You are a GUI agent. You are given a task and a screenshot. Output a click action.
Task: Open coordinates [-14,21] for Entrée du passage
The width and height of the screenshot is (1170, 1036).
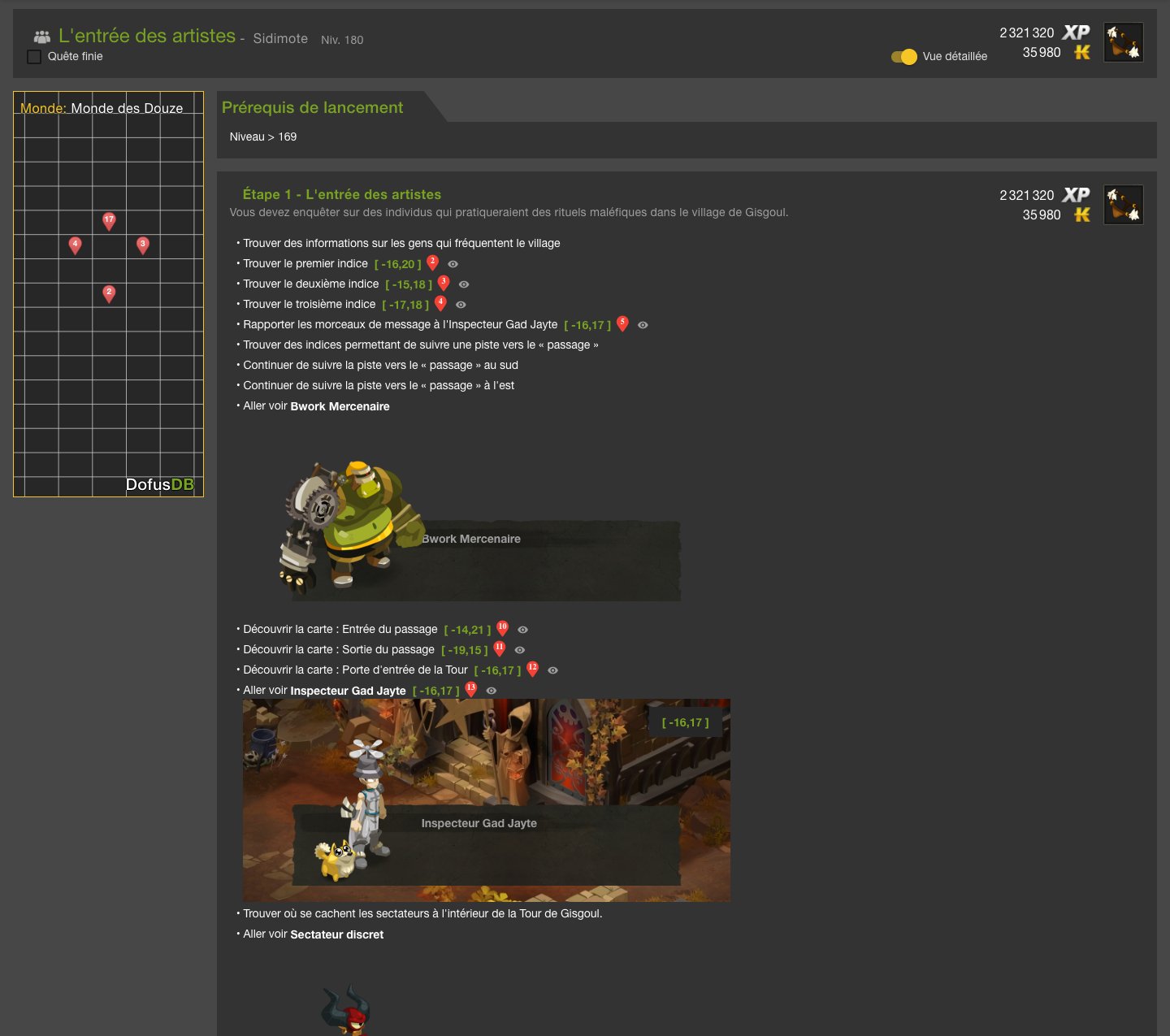pos(468,630)
